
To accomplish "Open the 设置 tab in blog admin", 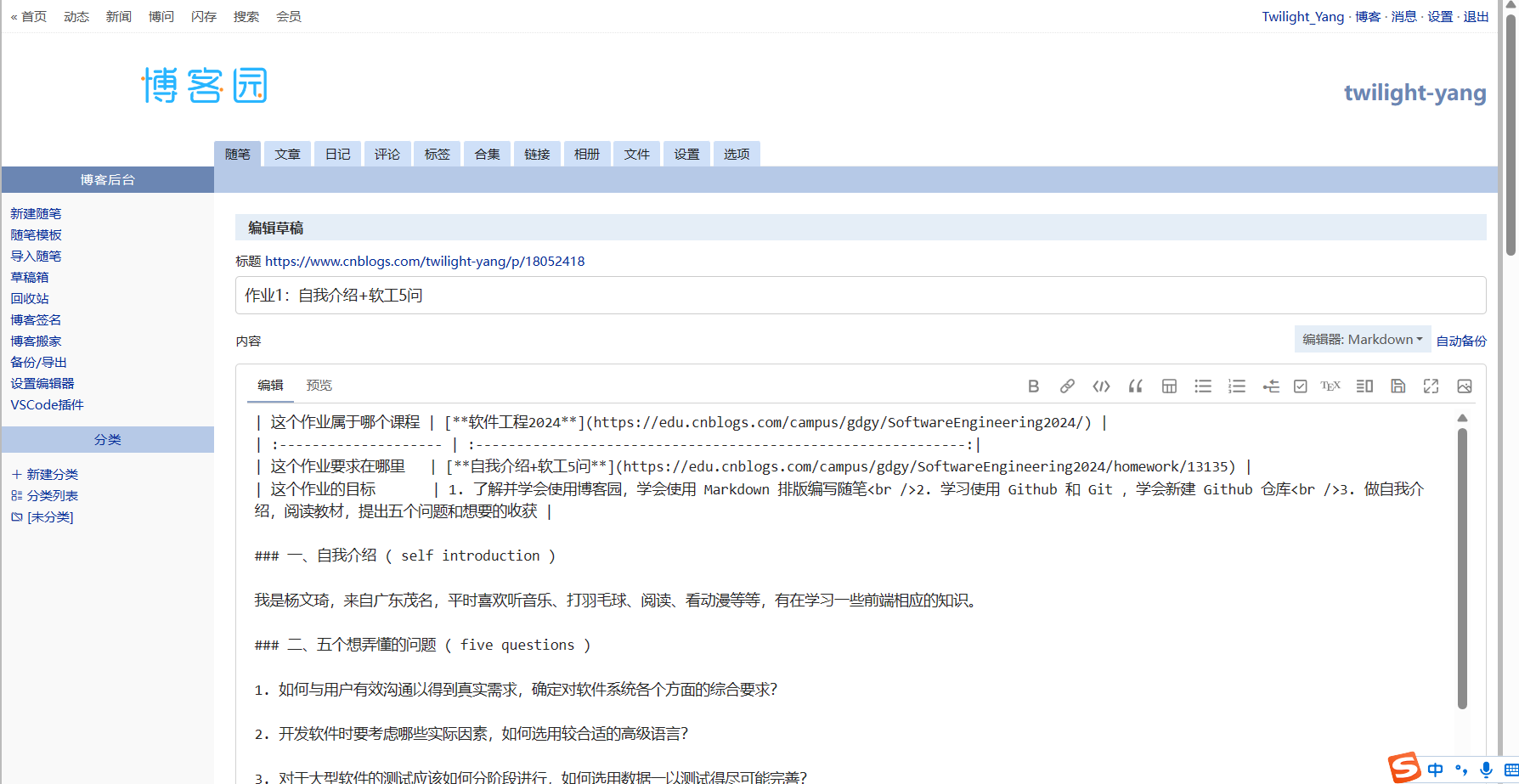I will tap(686, 154).
